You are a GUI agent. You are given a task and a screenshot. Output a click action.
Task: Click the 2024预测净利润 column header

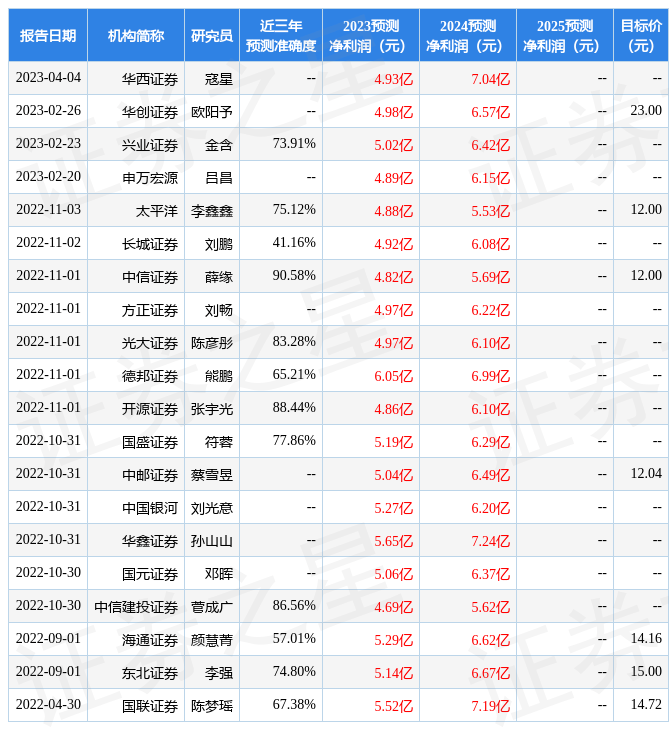(x=468, y=35)
